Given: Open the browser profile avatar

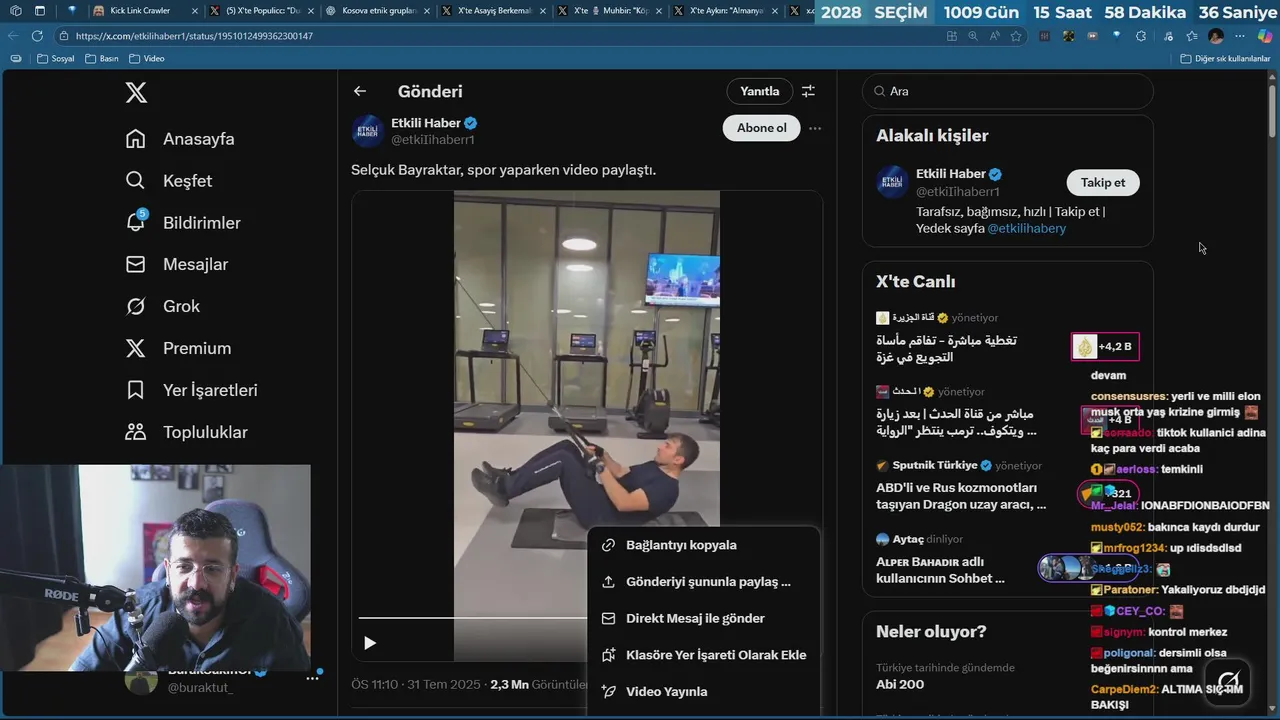Looking at the screenshot, I should click(1216, 36).
